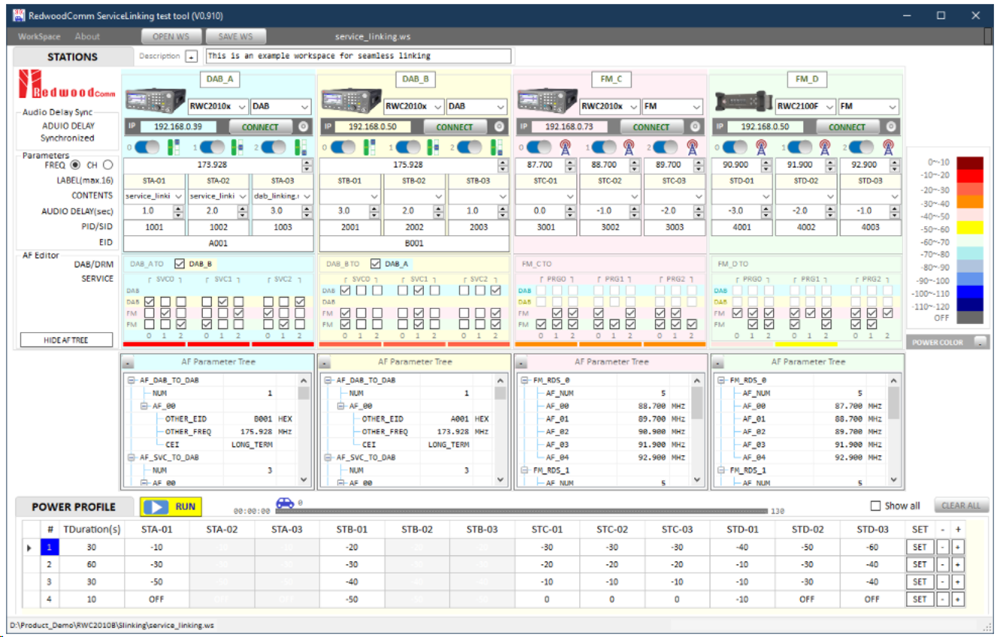Viewport: 995px width, 637px height.
Task: Click the DAB_A station device image
Action: pyautogui.click(x=155, y=101)
